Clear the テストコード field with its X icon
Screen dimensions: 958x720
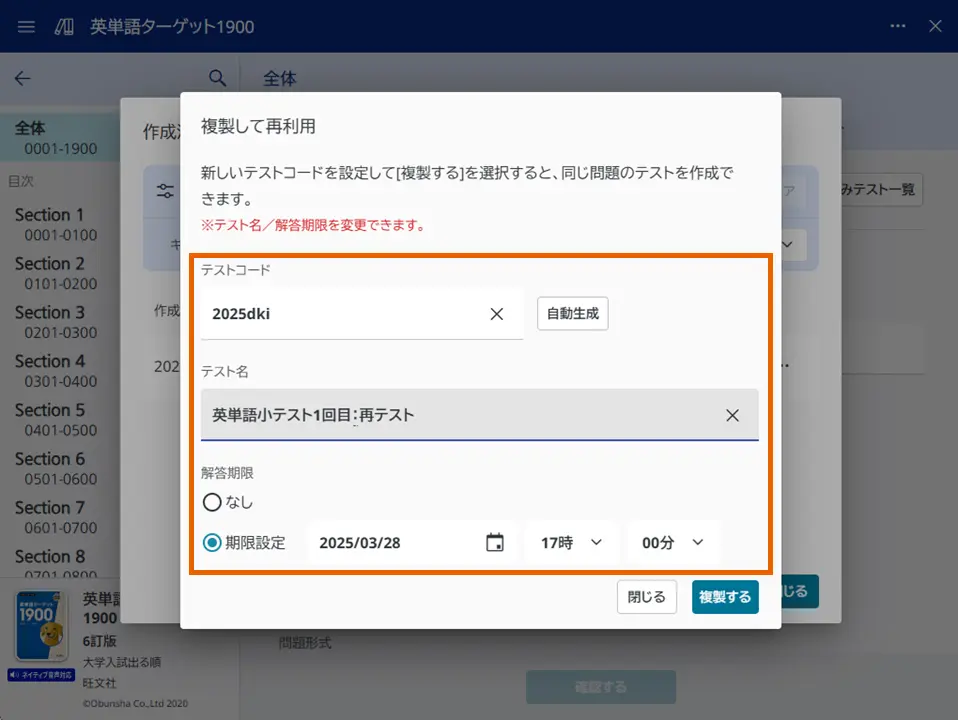pyautogui.click(x=496, y=314)
